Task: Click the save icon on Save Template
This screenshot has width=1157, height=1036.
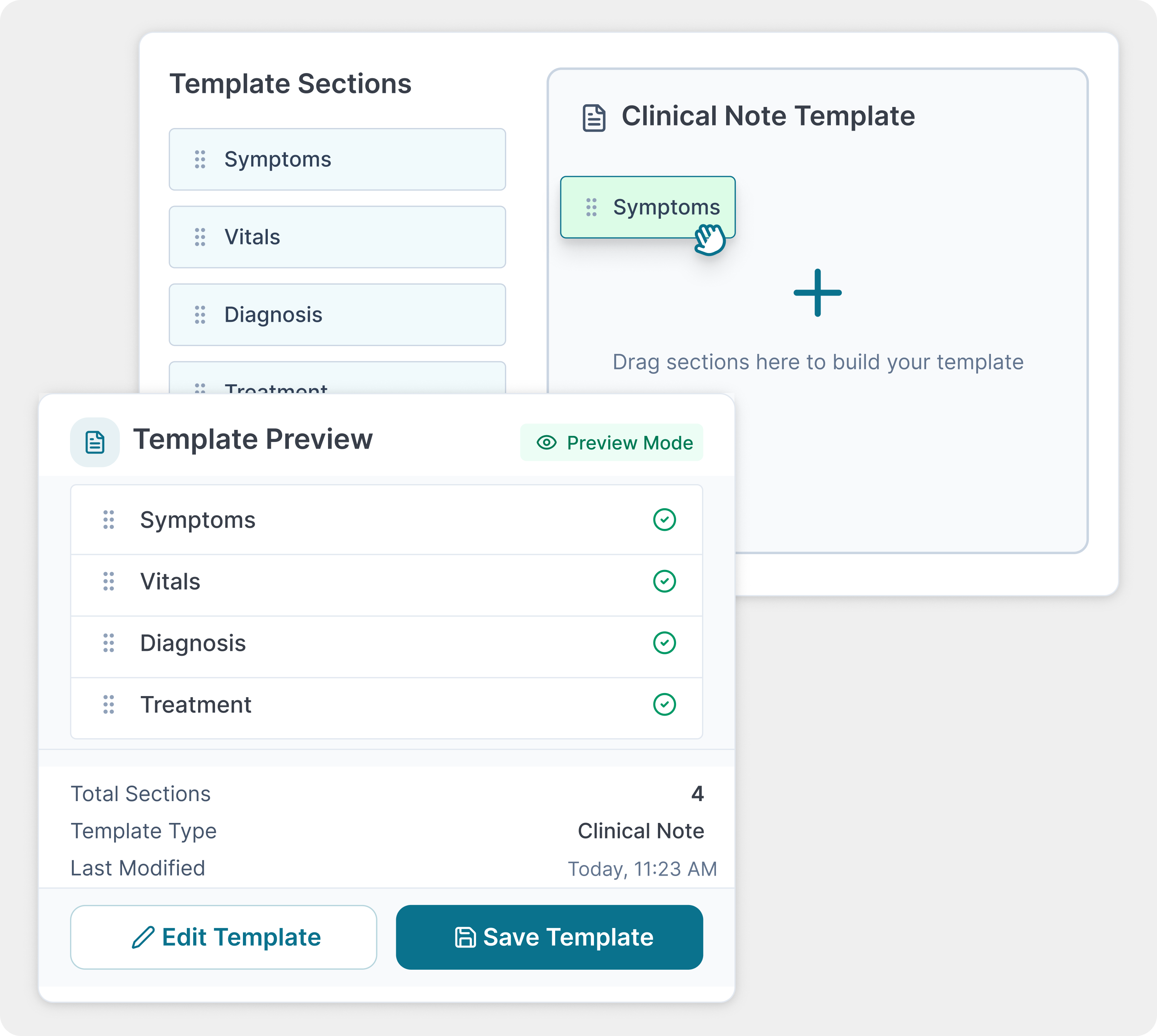Action: (465, 937)
